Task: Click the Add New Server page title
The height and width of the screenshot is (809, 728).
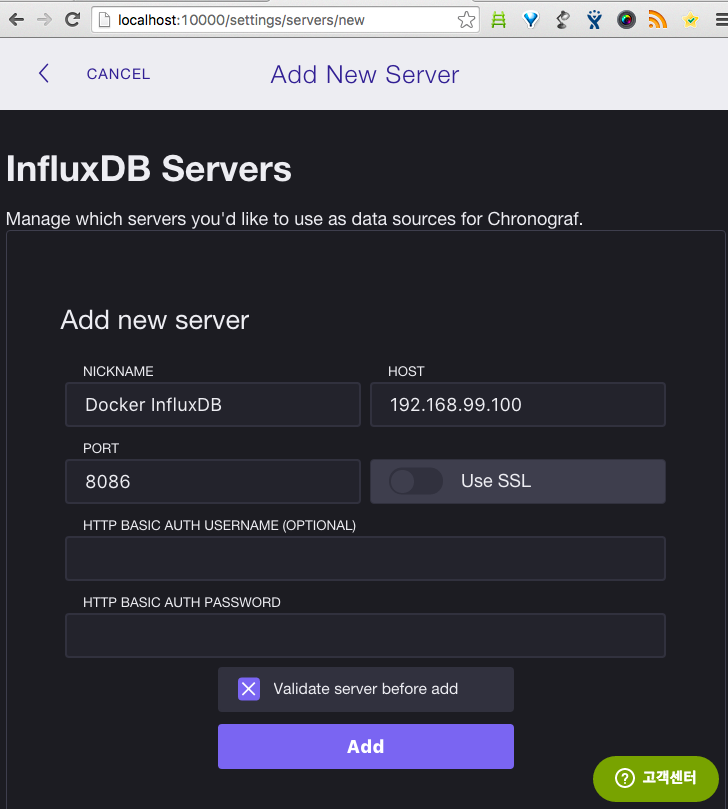Action: point(365,74)
